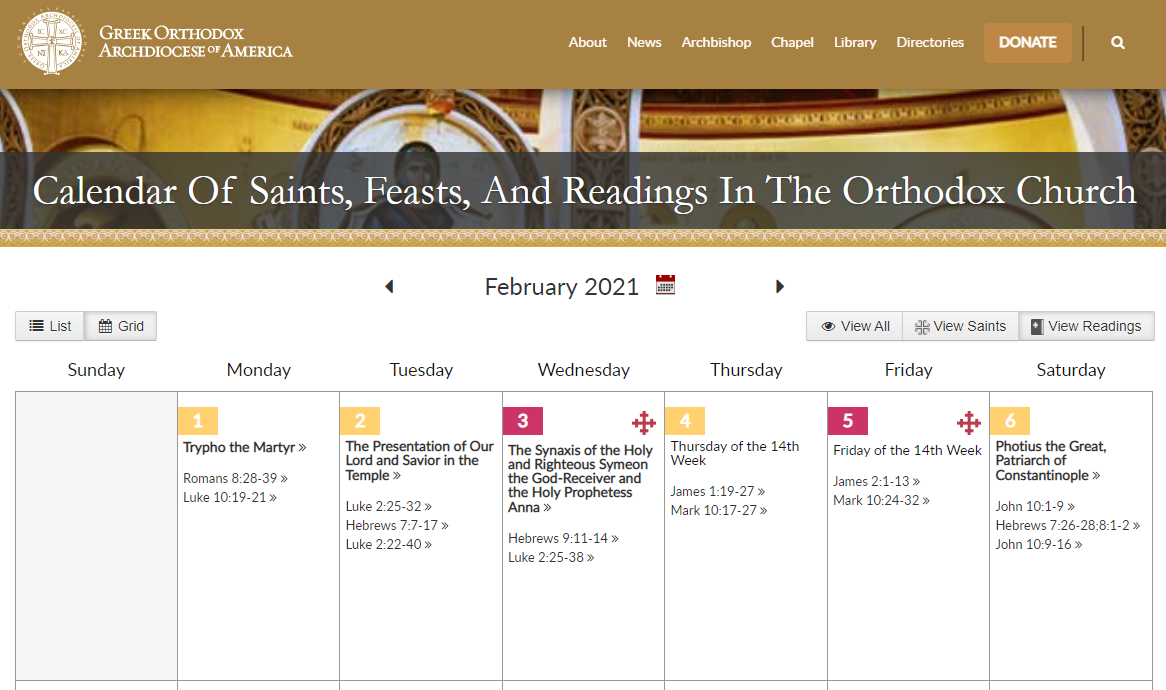The height and width of the screenshot is (690, 1166).
Task: Switch to List view
Action: click(x=50, y=326)
